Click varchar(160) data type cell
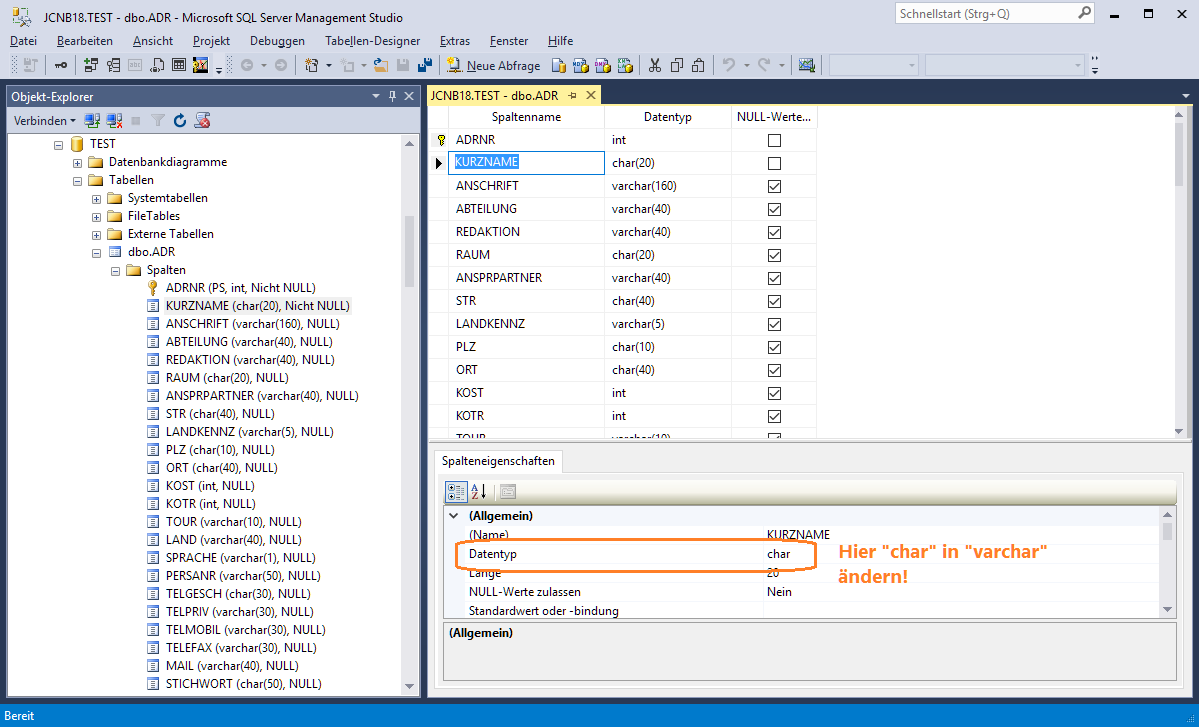This screenshot has width=1199, height=727. tap(668, 186)
